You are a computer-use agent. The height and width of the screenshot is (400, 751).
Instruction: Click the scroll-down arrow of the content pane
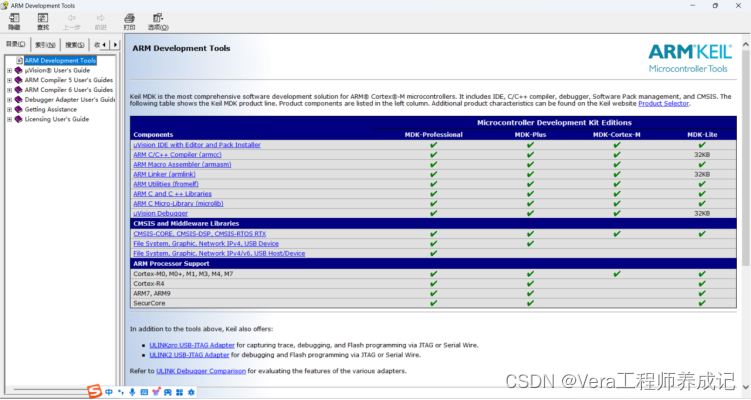[x=746, y=387]
